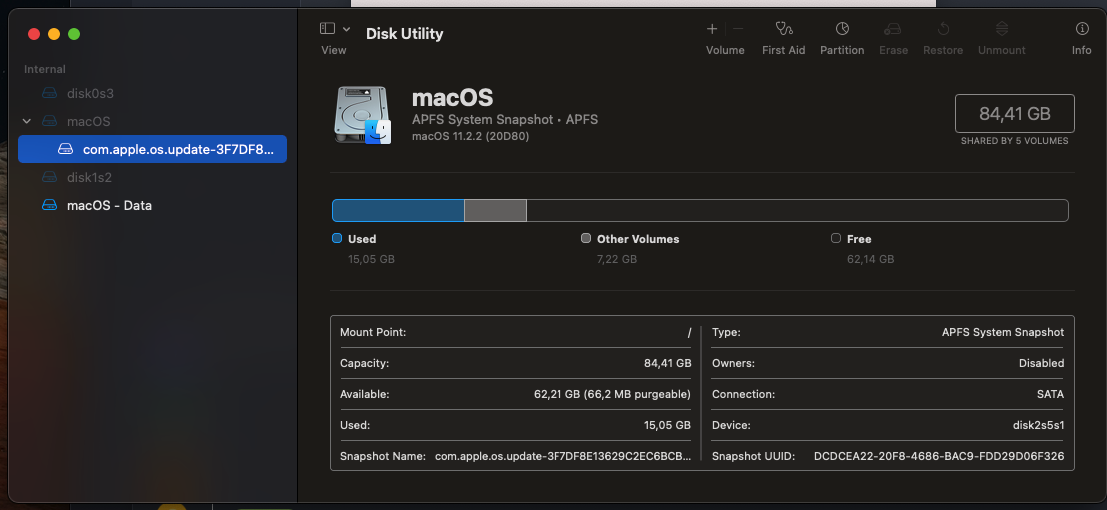
Task: Click the "SHARED BY 5 VOLUMES" caption
Action: click(x=1015, y=141)
